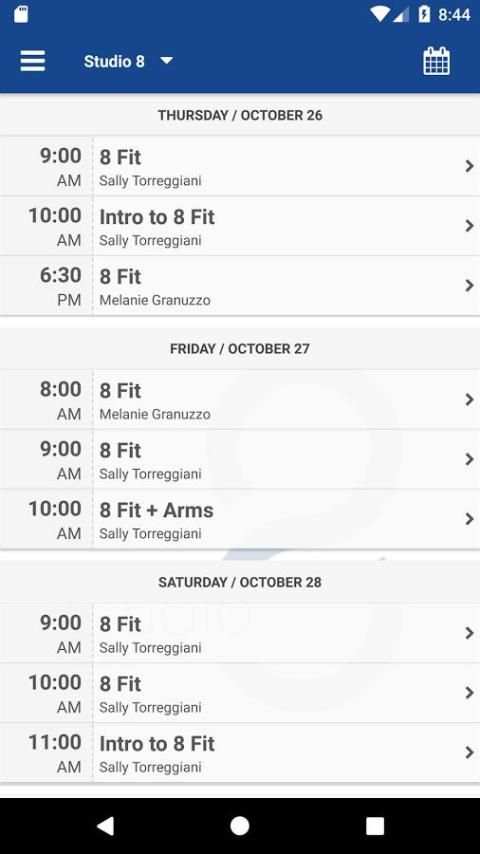This screenshot has height=854, width=480.
Task: Tap the Android back navigation button
Action: tap(105, 826)
